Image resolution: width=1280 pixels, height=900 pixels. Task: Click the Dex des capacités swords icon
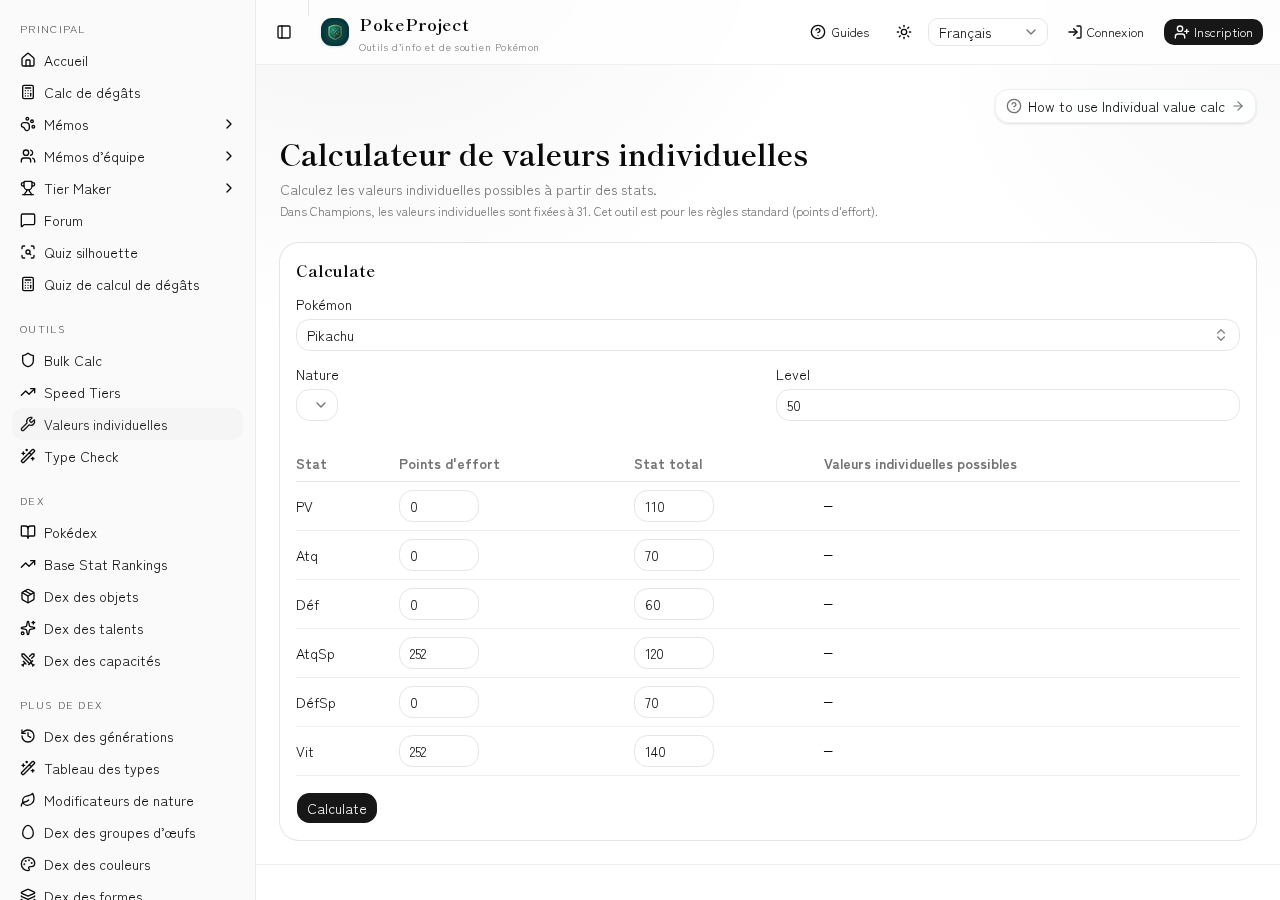28,661
